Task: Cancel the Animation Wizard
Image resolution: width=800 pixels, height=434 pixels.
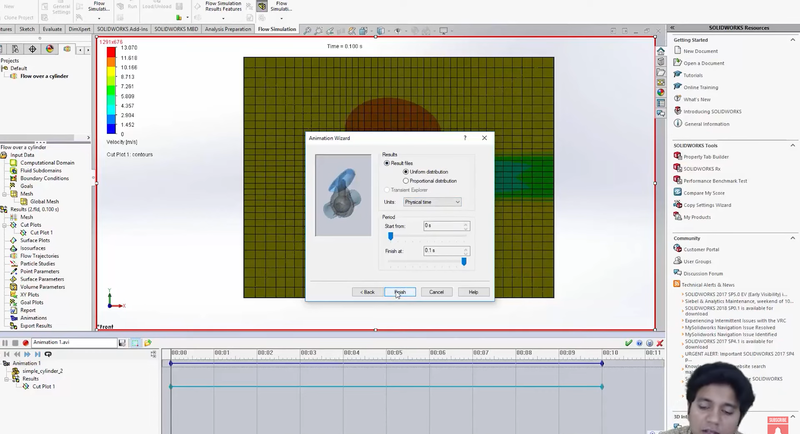Action: coord(436,292)
